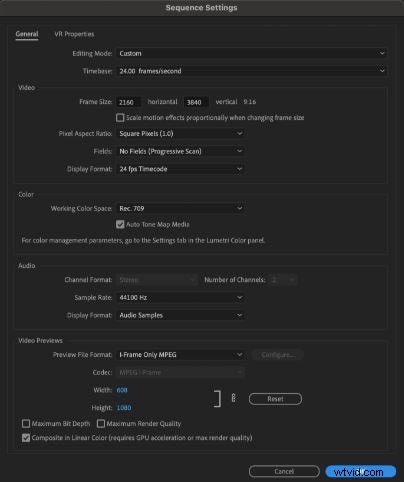Open the Preview File Format dropdown
This screenshot has height=482, width=404.
(x=180, y=355)
